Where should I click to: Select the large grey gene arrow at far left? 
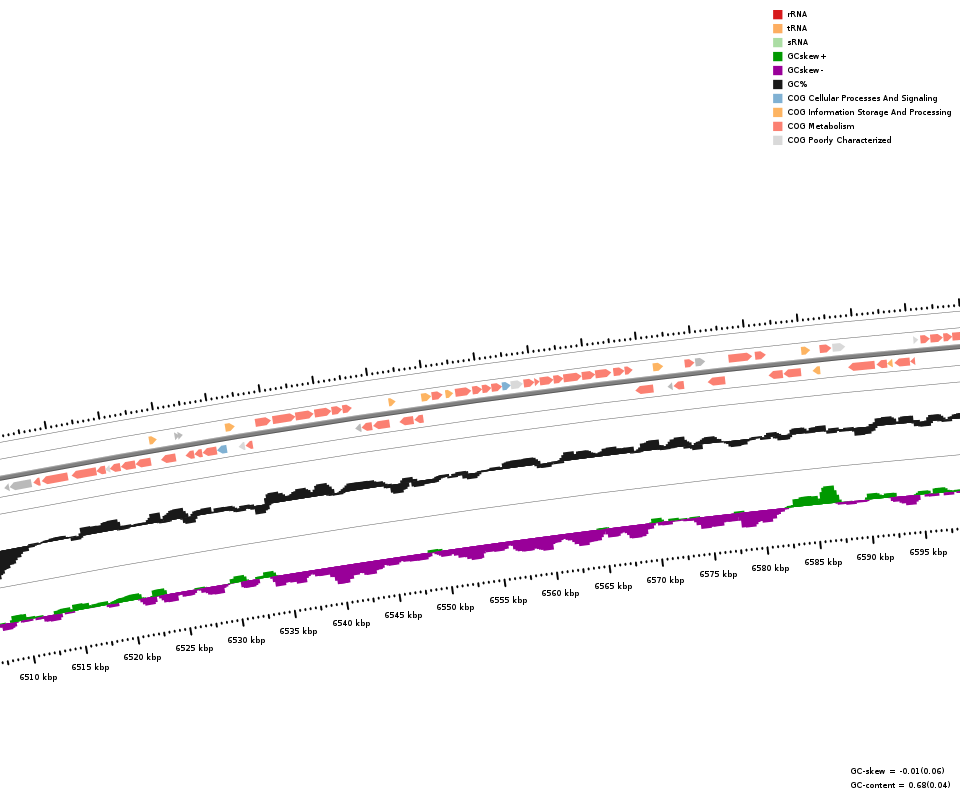(x=21, y=485)
